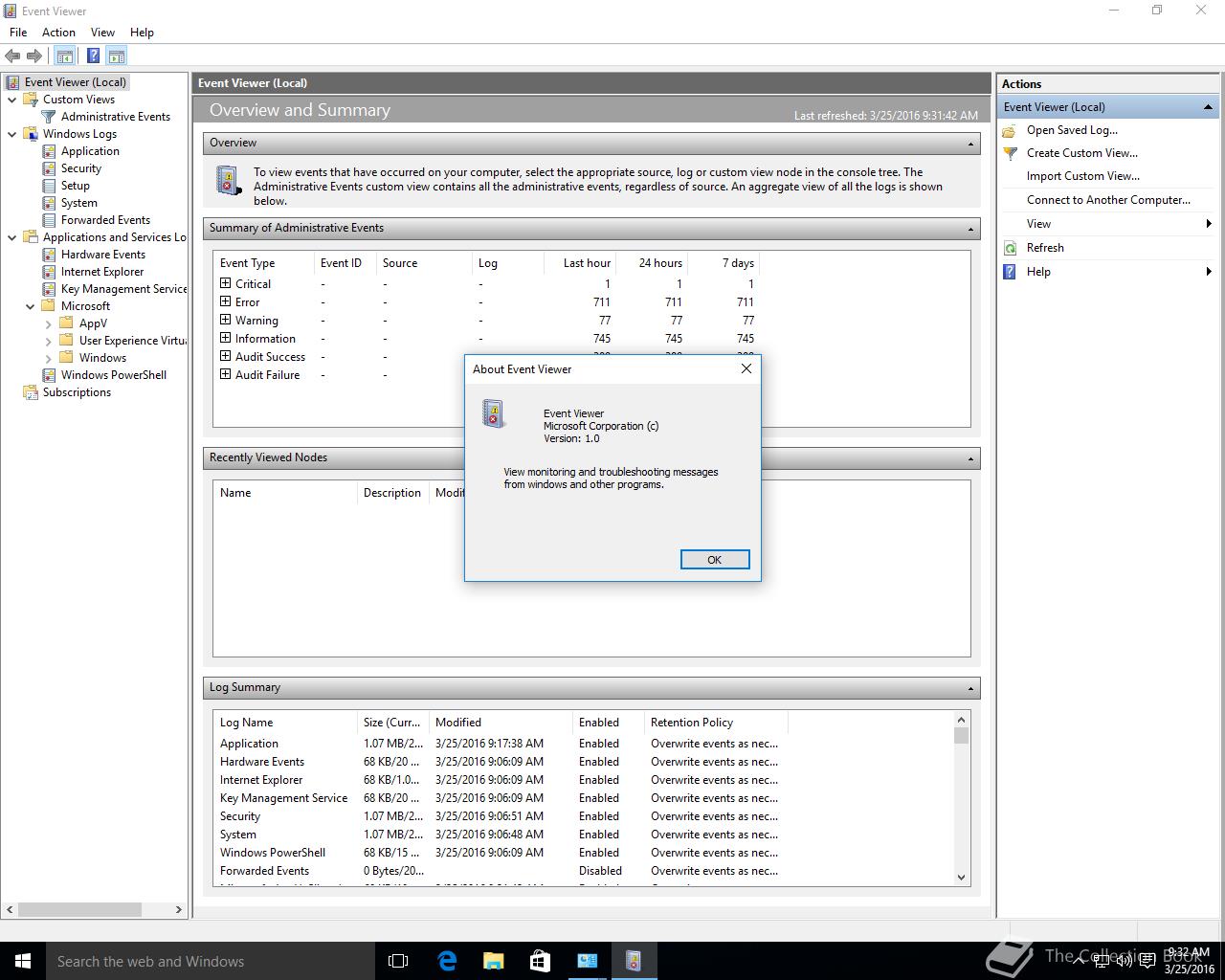1225x980 pixels.
Task: Expand the Critical event type row
Action: [226, 283]
